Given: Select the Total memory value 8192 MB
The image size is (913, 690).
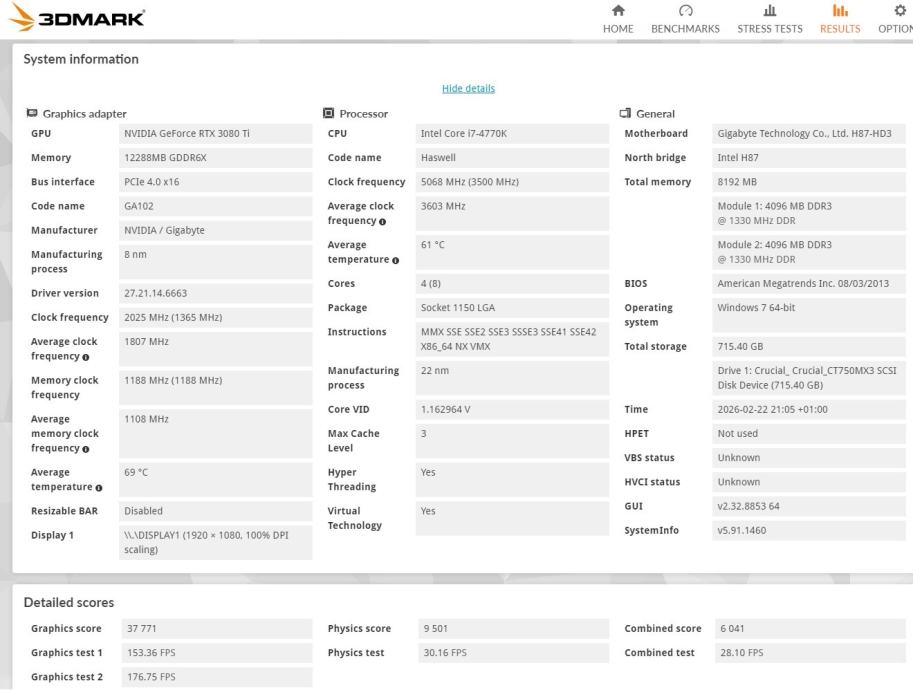Looking at the screenshot, I should [809, 182].
